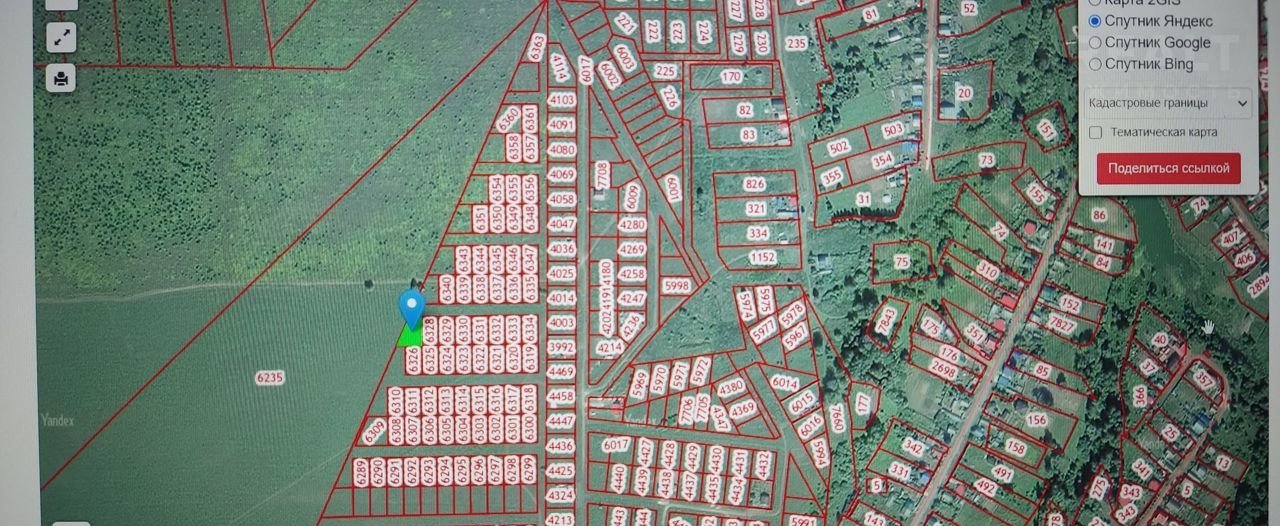Click the print map icon
The height and width of the screenshot is (526, 1280).
click(x=62, y=78)
